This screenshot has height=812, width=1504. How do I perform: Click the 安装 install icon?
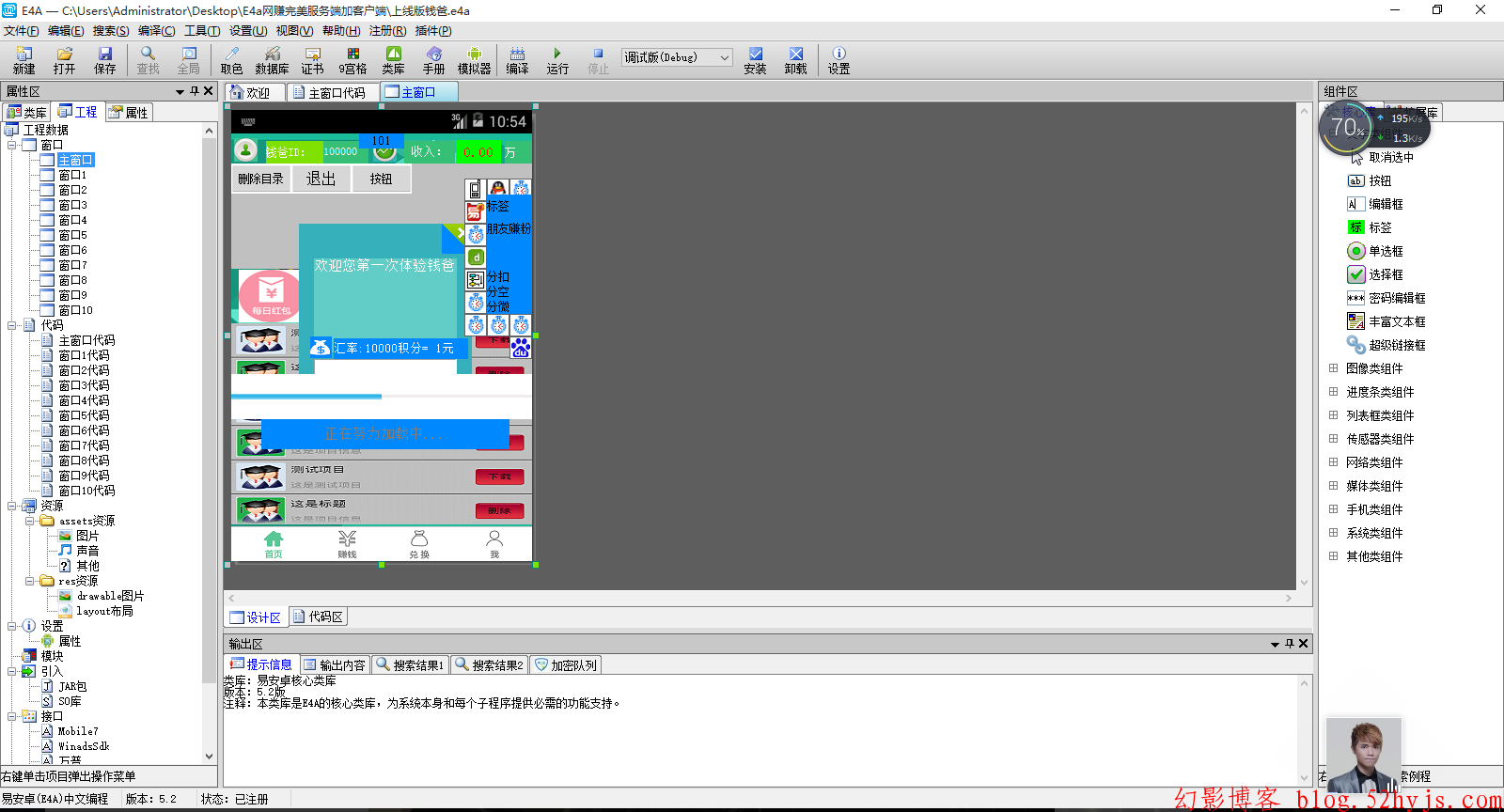755,60
